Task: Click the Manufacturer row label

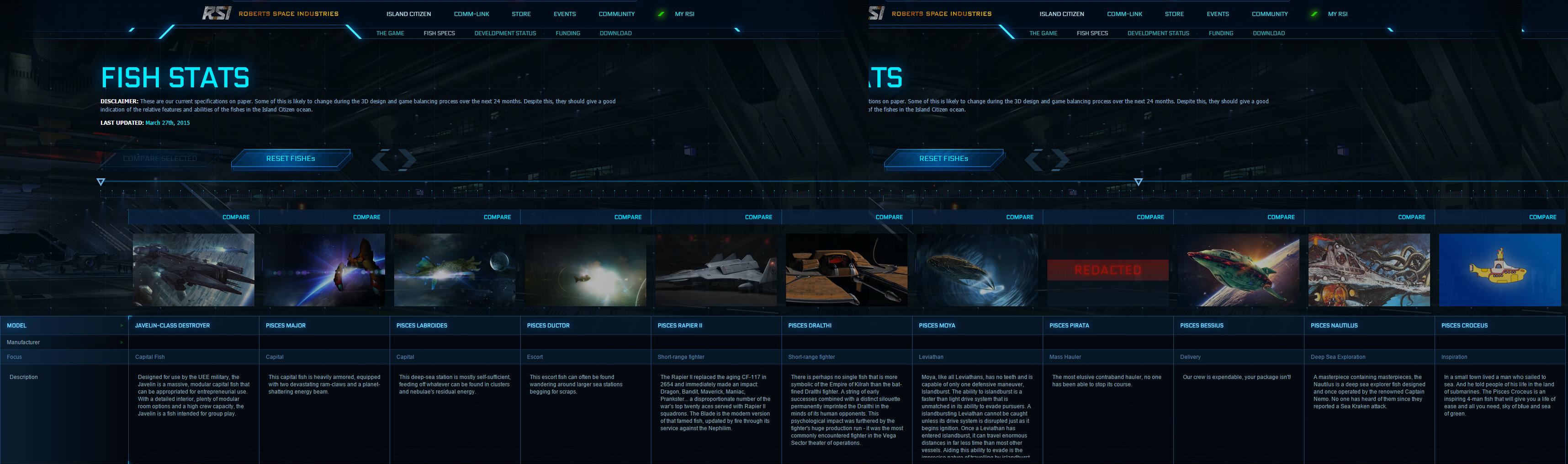Action: [x=23, y=342]
